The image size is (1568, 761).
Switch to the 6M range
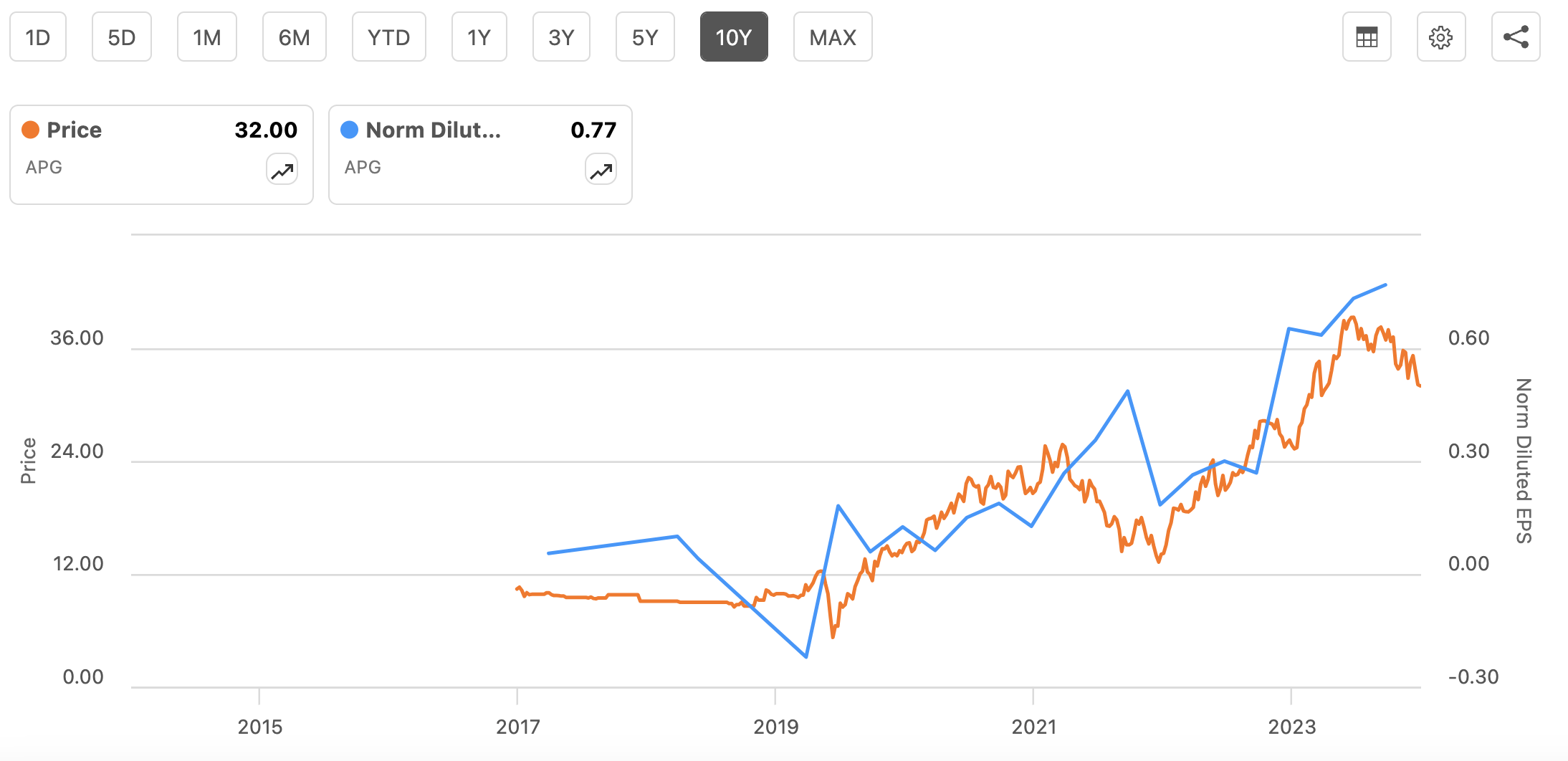(x=294, y=37)
